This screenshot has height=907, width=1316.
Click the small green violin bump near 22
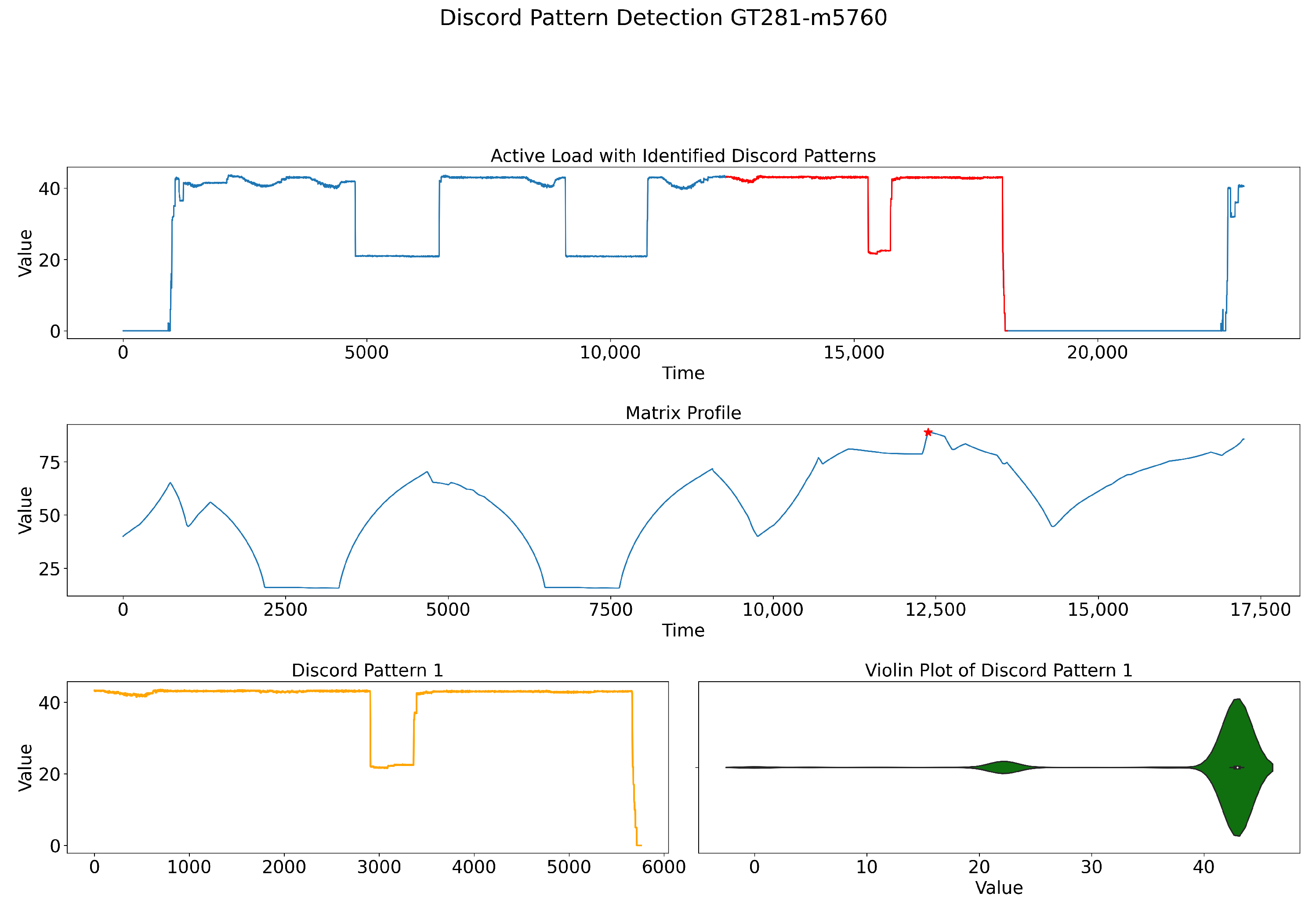(x=1004, y=767)
